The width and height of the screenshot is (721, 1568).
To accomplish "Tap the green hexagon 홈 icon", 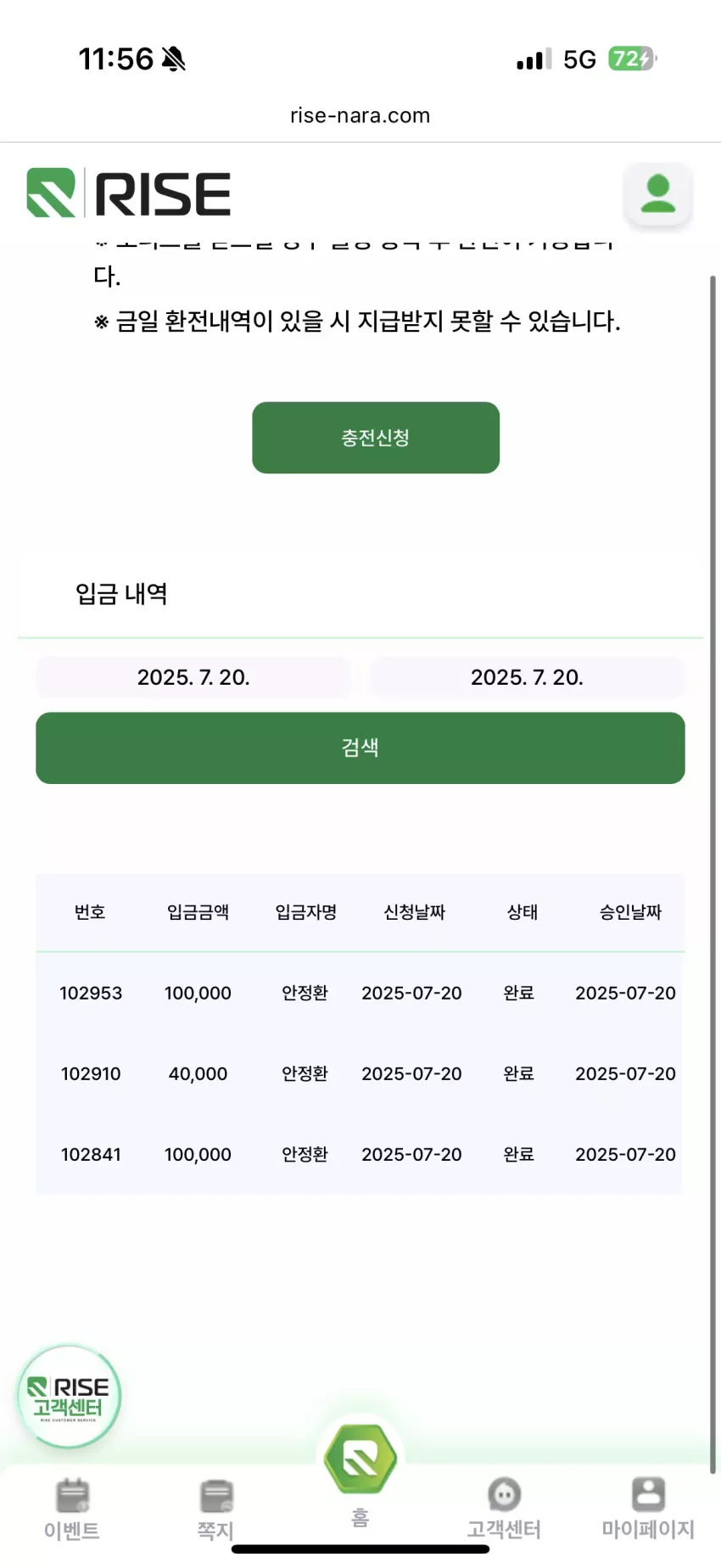I will click(360, 1459).
